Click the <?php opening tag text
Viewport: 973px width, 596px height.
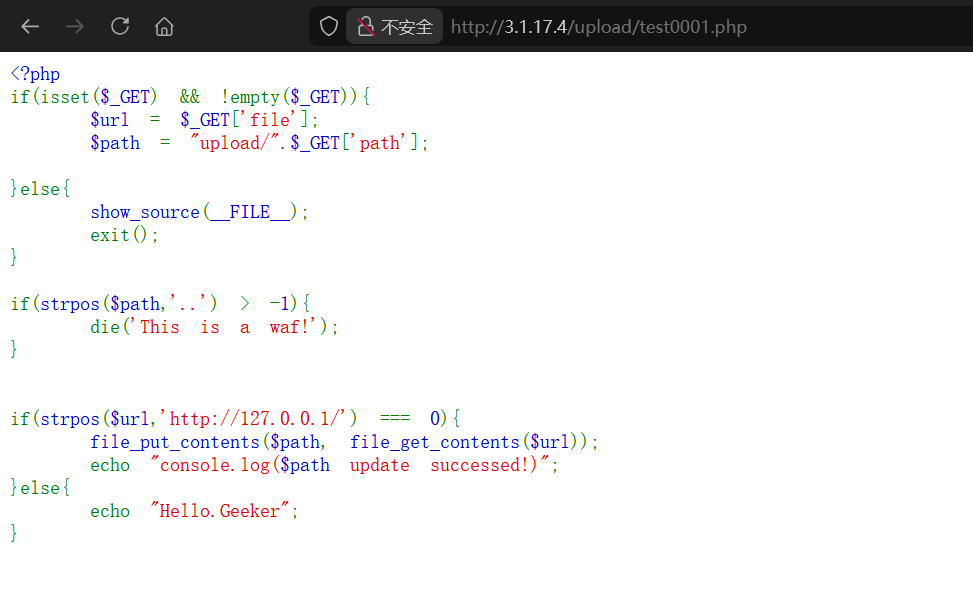(x=35, y=75)
